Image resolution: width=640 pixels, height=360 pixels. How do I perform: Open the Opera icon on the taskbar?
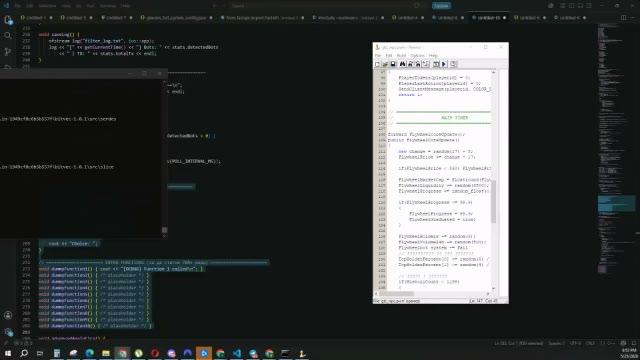155,353
